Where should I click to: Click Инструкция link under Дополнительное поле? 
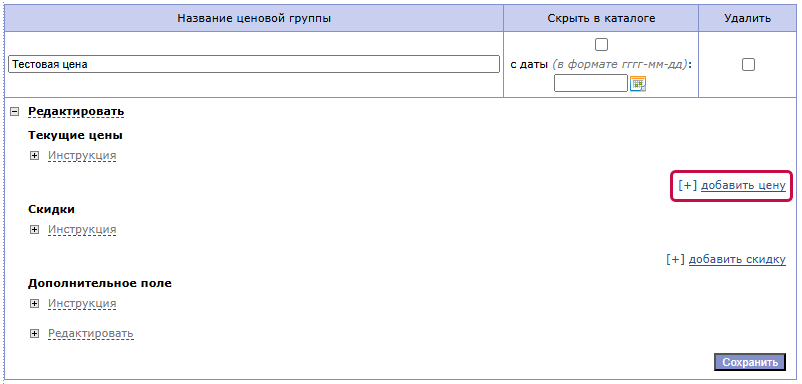pos(82,303)
